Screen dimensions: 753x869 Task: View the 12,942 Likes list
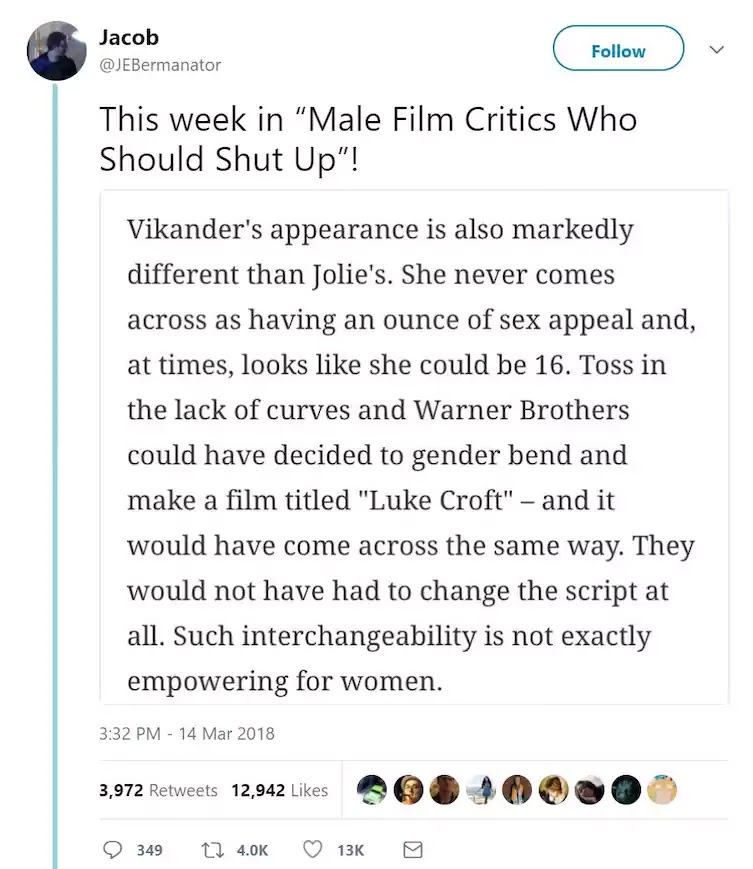click(280, 790)
